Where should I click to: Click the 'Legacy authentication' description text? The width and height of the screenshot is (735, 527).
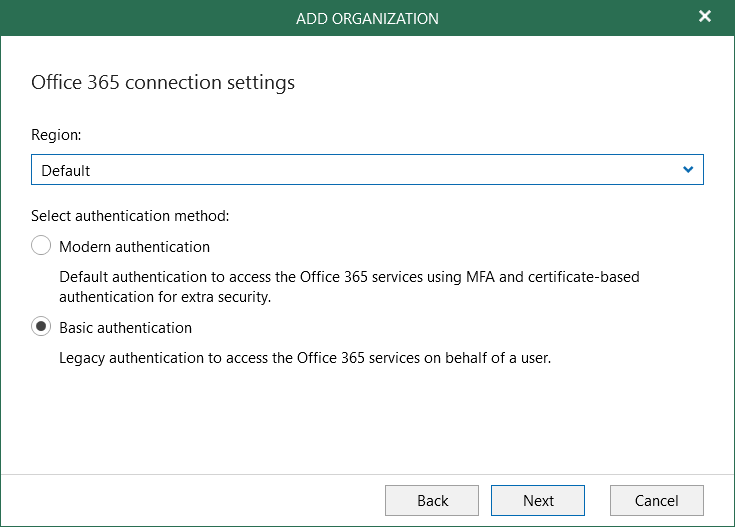(305, 357)
